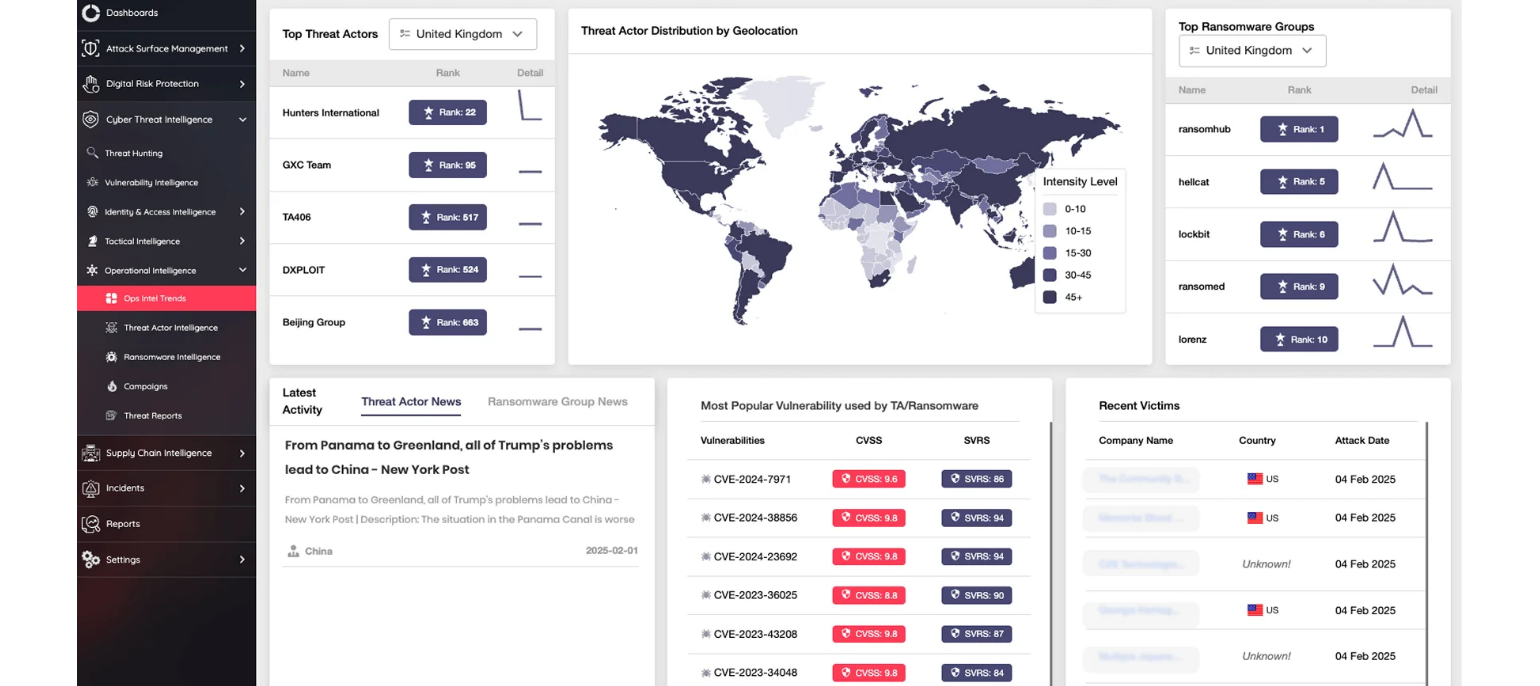Image resolution: width=1540 pixels, height=686 pixels.
Task: Click the Threat Hunting magnifier icon
Action: click(92, 153)
